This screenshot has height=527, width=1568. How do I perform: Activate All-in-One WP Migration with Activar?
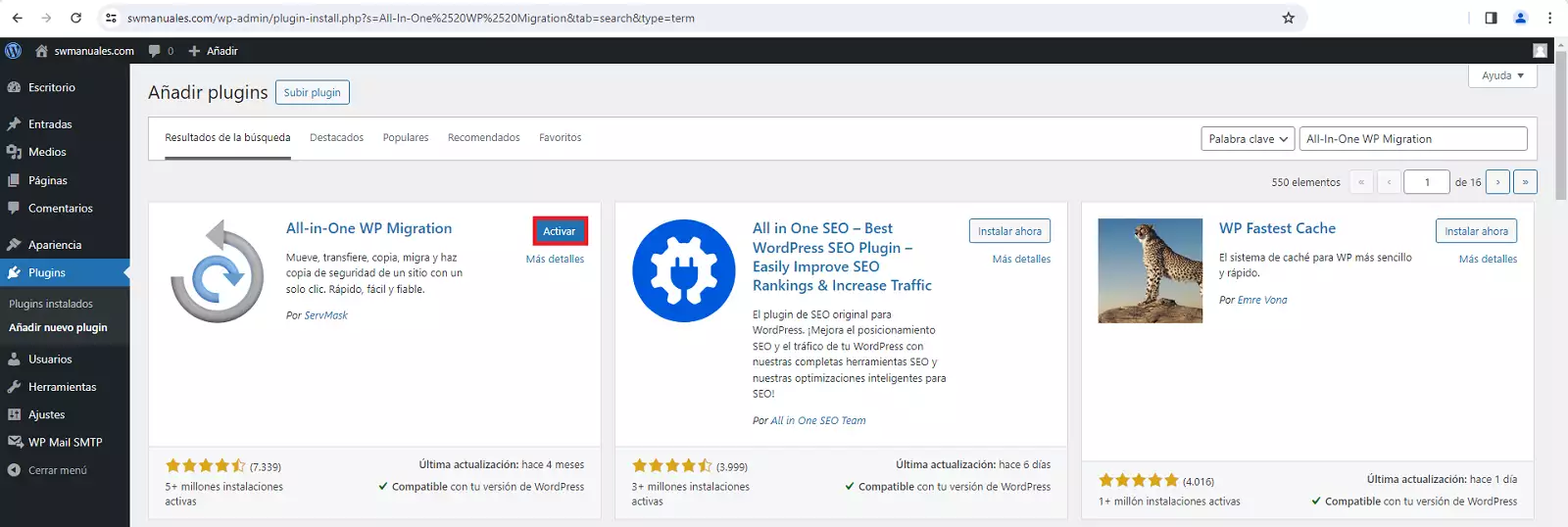[560, 231]
